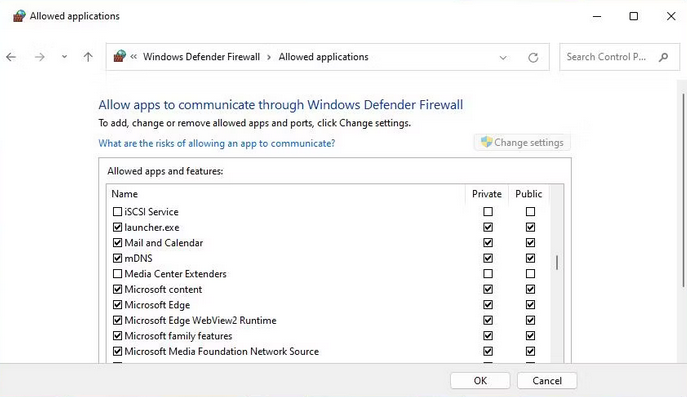Close the Allowed applications window
This screenshot has height=397, width=687.
(x=671, y=16)
